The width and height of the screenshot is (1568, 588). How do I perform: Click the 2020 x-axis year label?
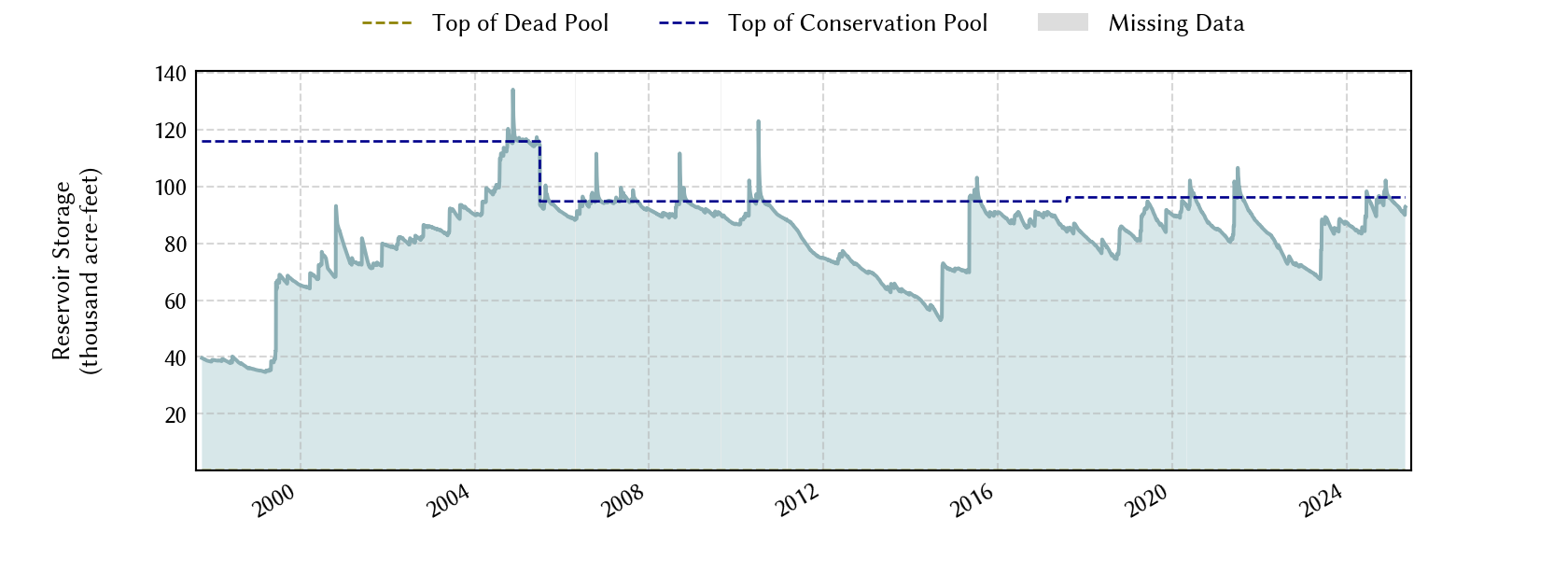pyautogui.click(x=1147, y=501)
